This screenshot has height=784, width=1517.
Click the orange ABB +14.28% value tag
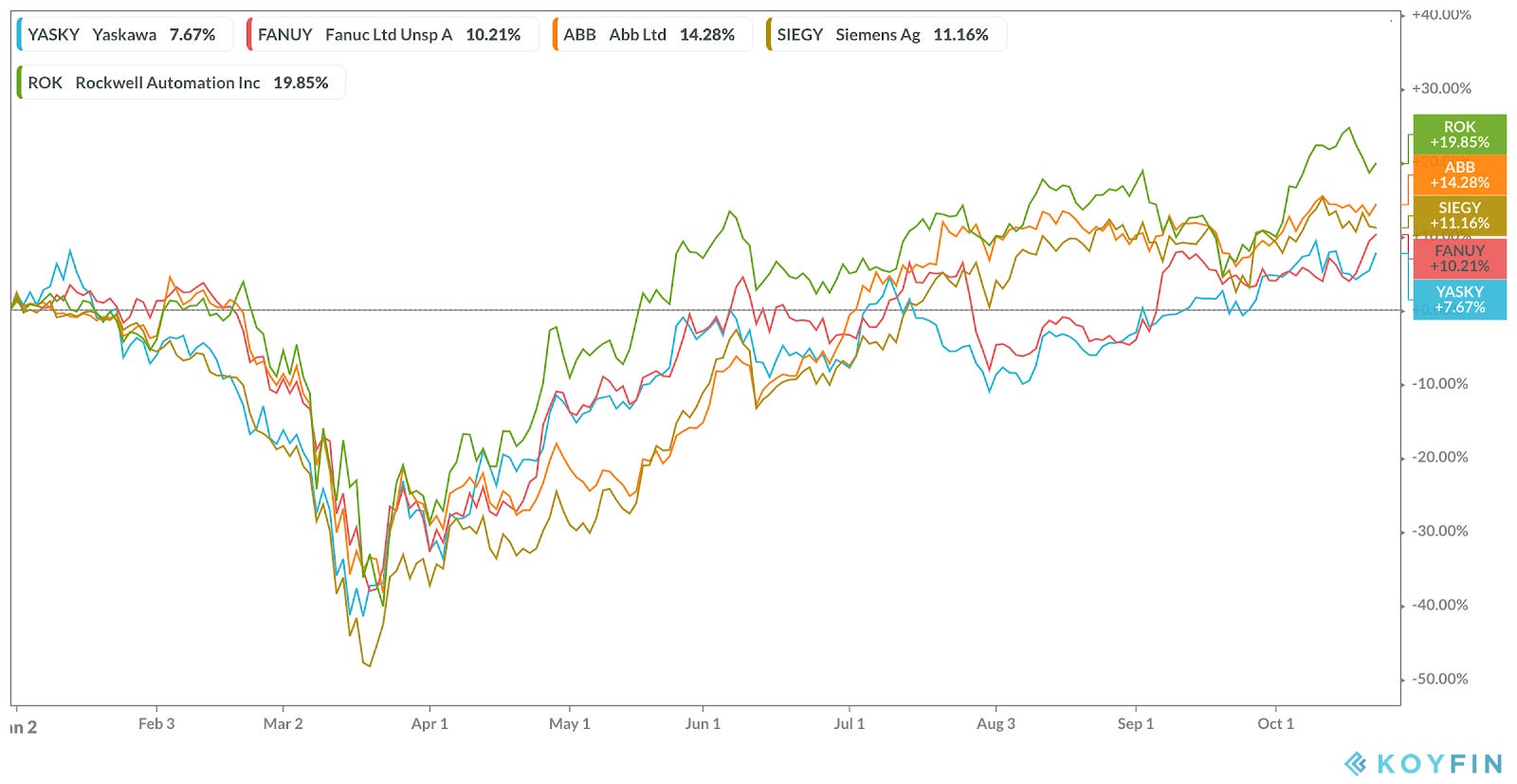[1459, 175]
